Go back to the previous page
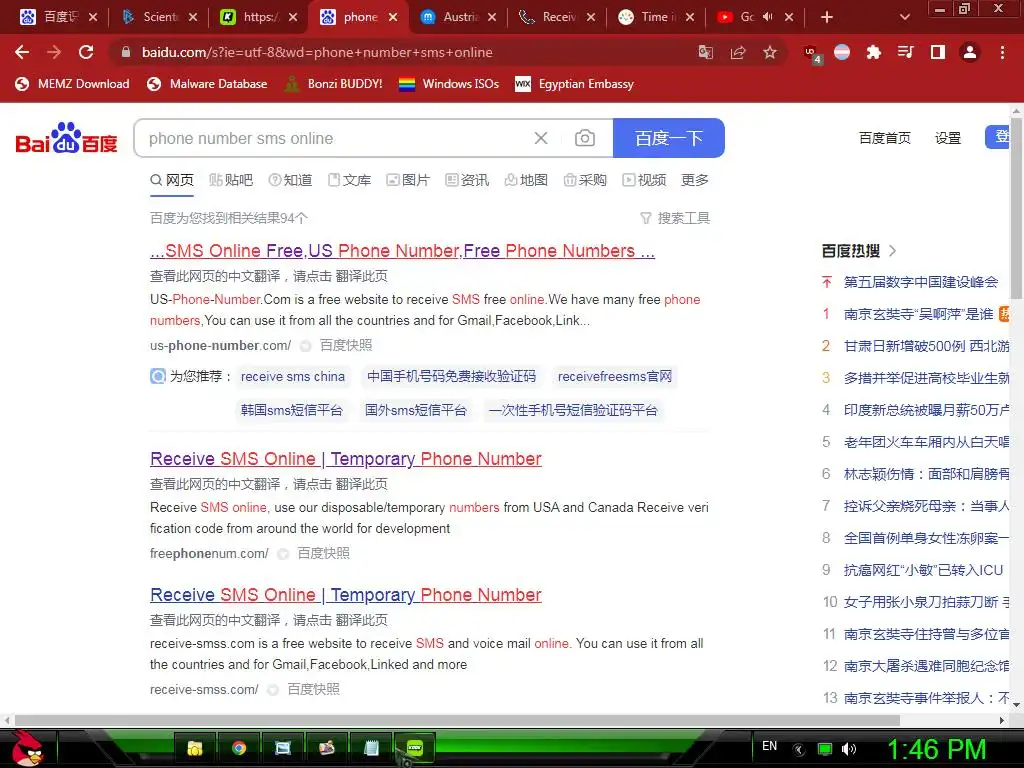Viewport: 1024px width, 768px height. tap(22, 52)
